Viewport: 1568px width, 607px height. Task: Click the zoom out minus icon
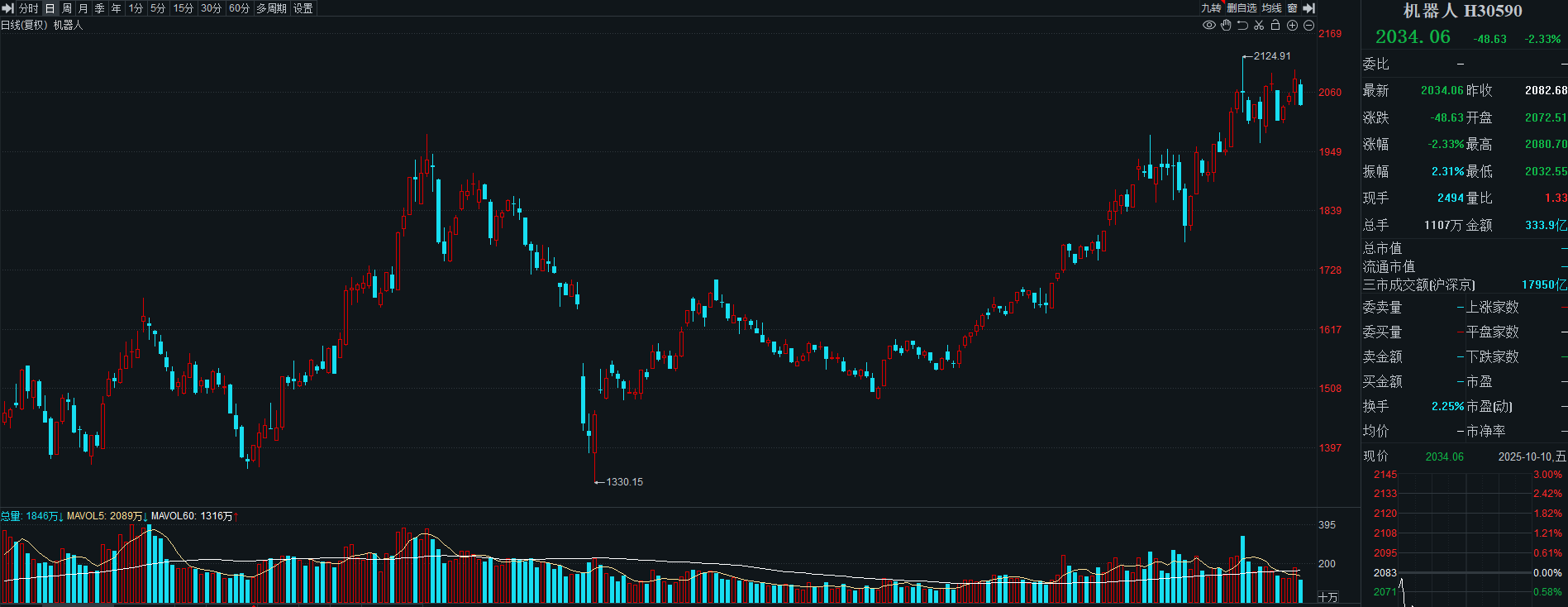pyautogui.click(x=1308, y=26)
